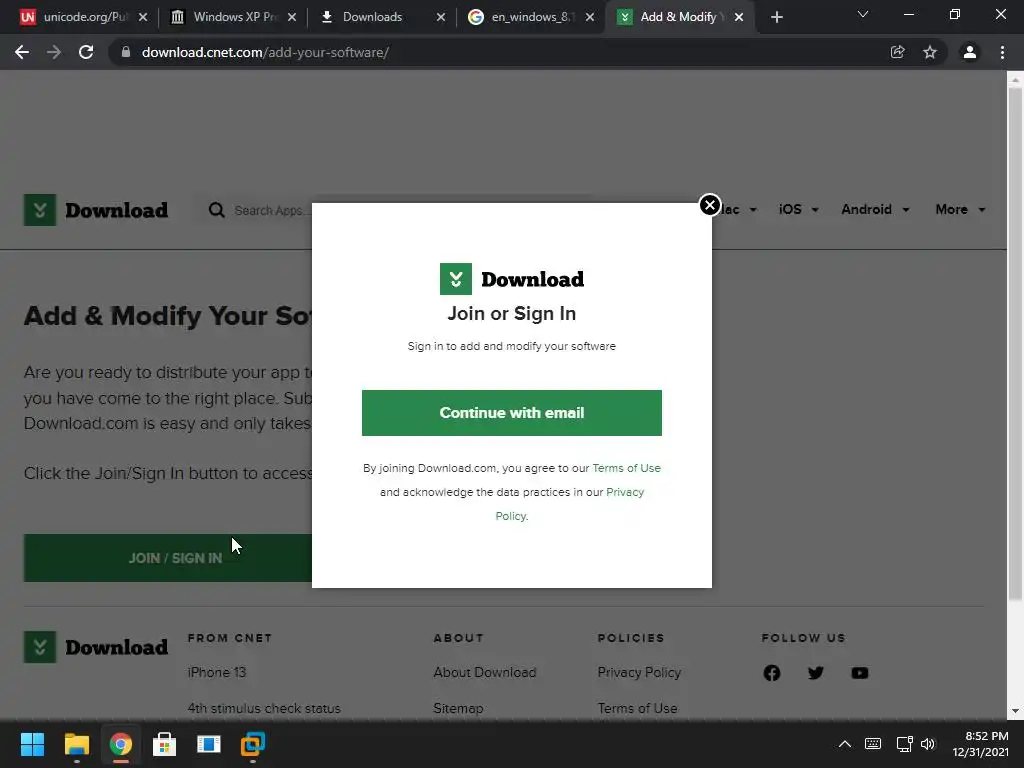Open Chrome profile icon
Viewport: 1024px width, 768px height.
pyautogui.click(x=969, y=52)
